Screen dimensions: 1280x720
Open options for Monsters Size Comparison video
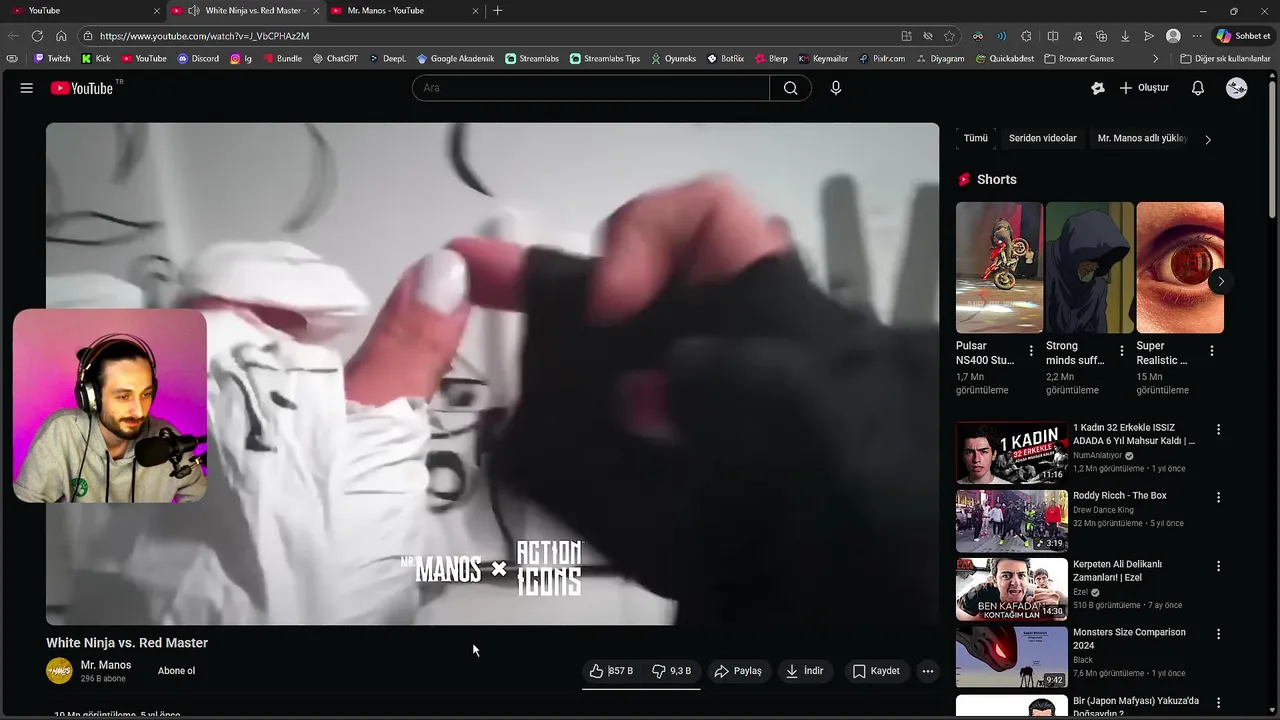1218,634
